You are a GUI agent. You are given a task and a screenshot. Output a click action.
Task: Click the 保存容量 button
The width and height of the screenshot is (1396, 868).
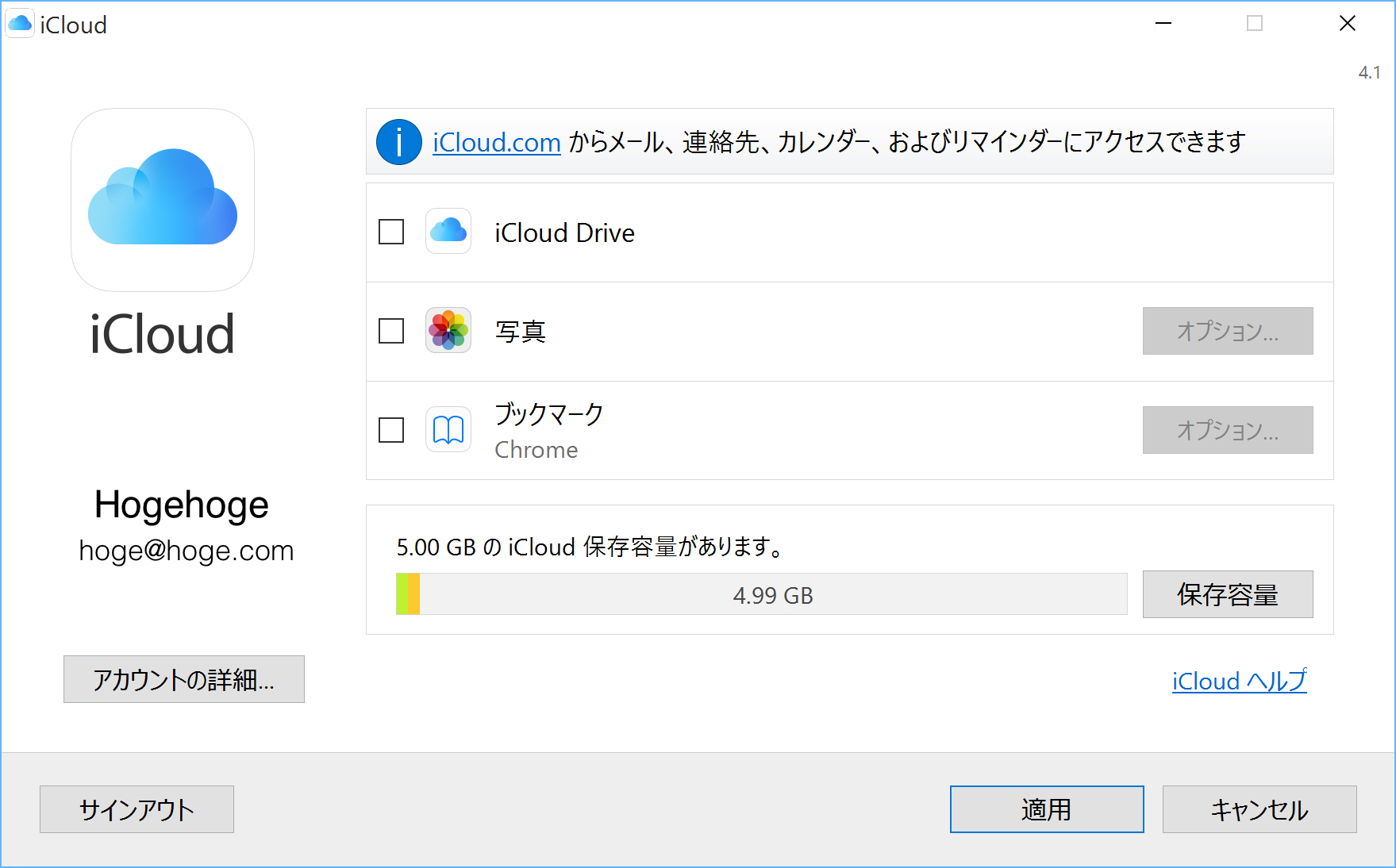(1228, 594)
